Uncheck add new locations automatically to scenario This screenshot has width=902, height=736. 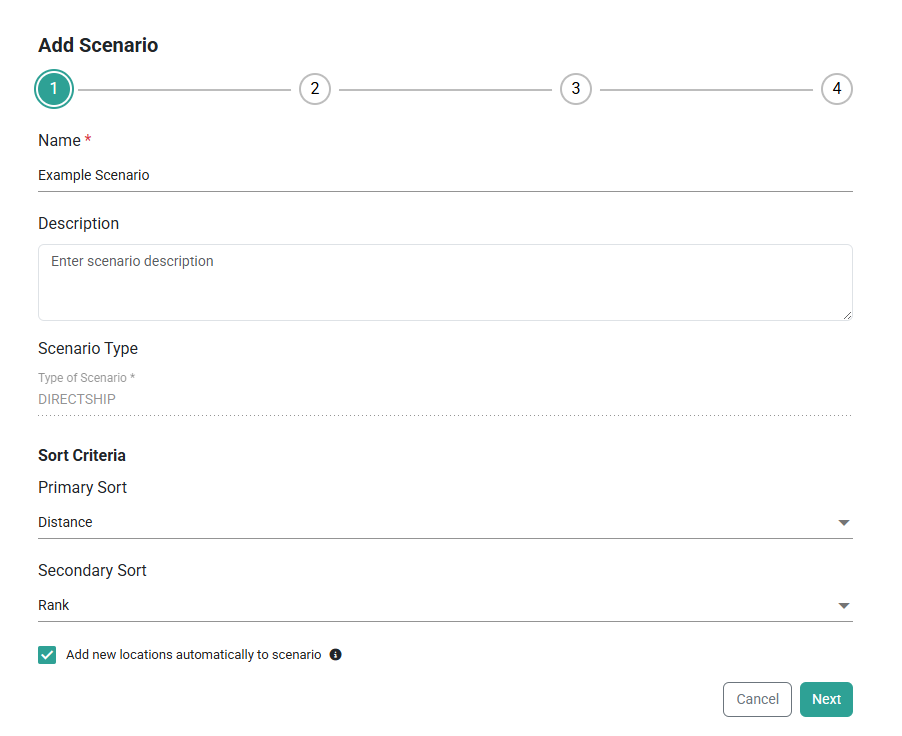pos(46,654)
